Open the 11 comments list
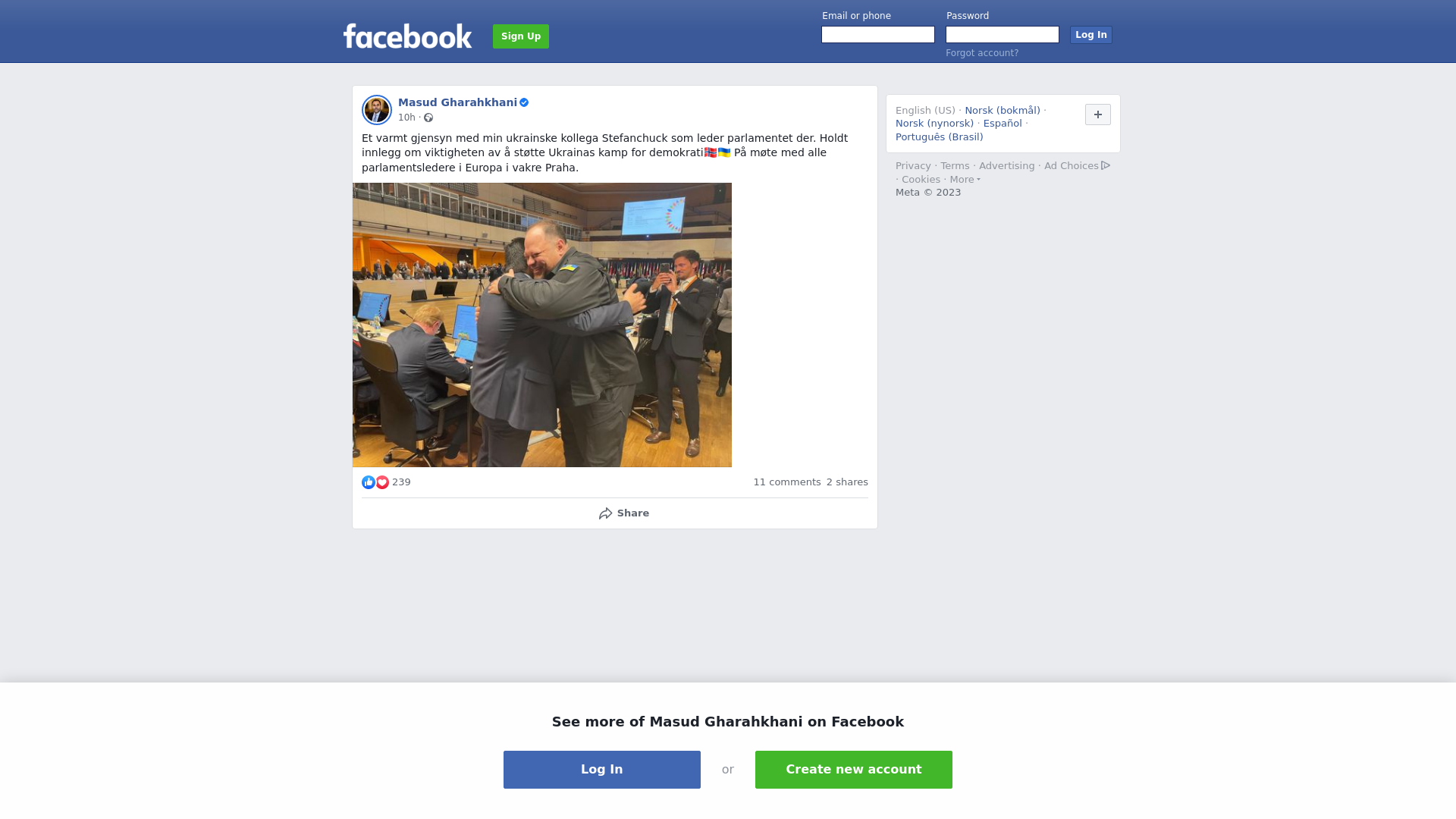This screenshot has height=819, width=1456. [787, 482]
